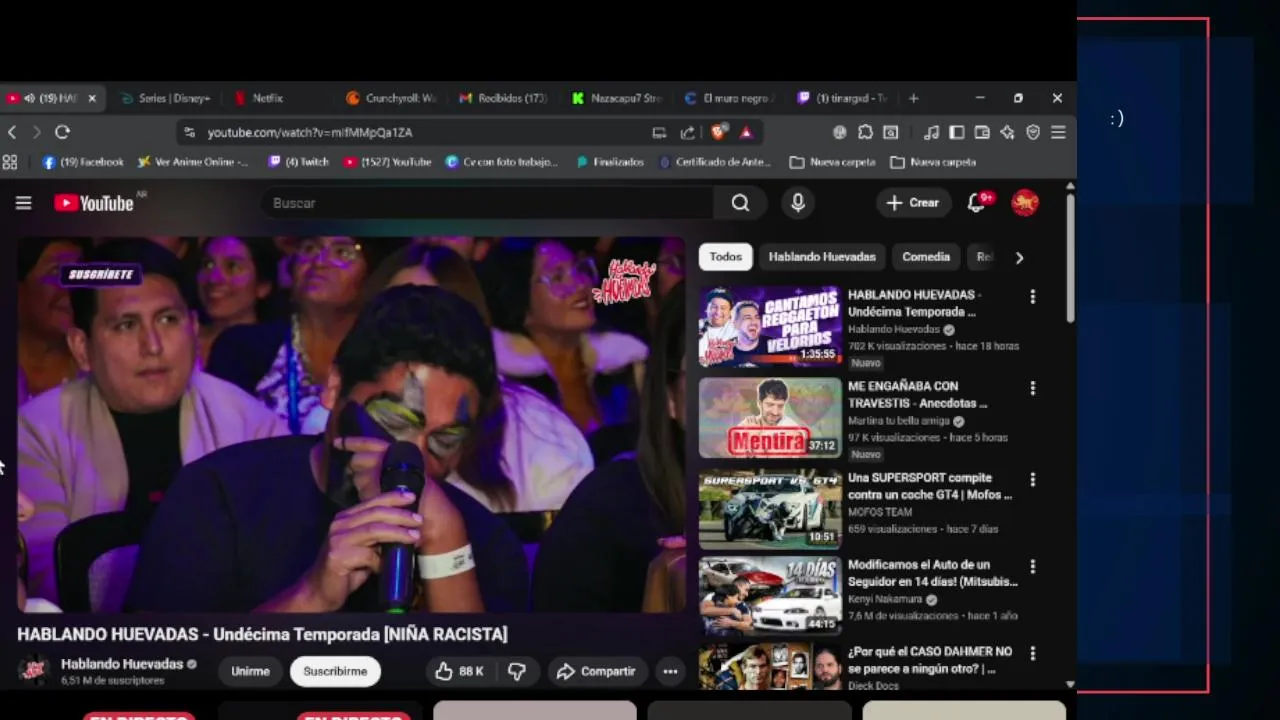Start voice search with the microphone icon
The width and height of the screenshot is (1280, 720).
tap(798, 203)
